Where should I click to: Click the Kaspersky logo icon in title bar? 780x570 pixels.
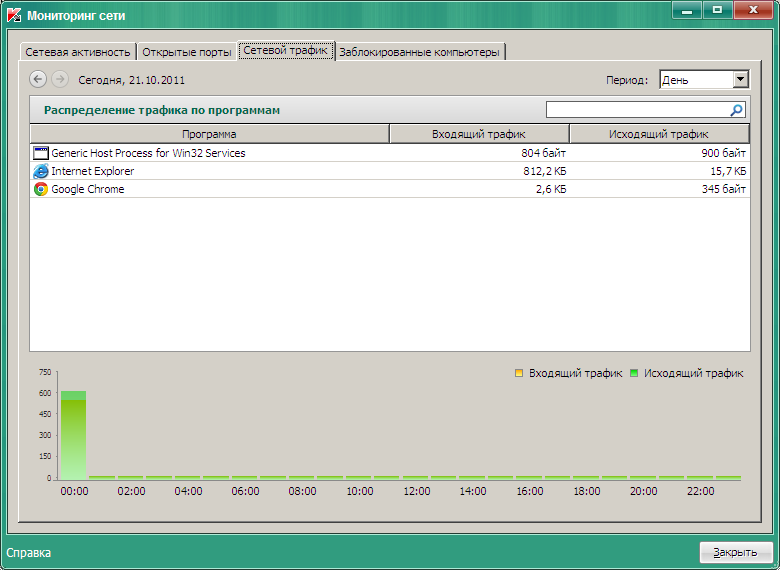tap(15, 15)
